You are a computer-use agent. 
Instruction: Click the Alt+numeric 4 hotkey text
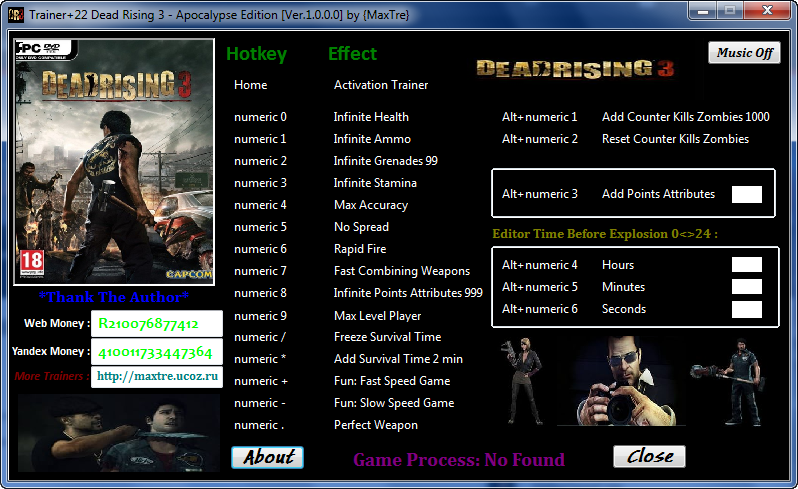tap(539, 265)
